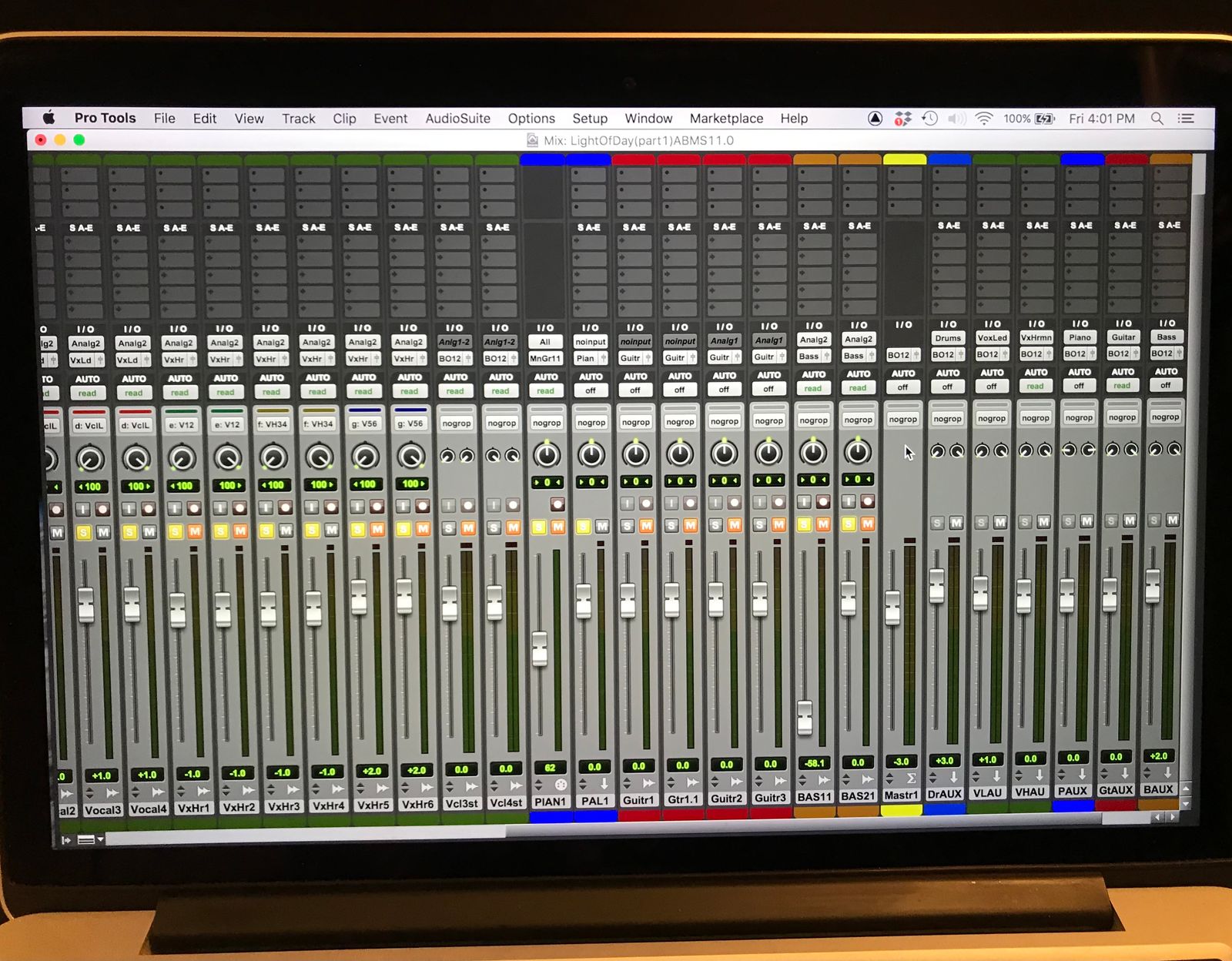Click the Sigma master fader icon on Mastr1
Viewport: 1232px width, 961px height.
911,779
